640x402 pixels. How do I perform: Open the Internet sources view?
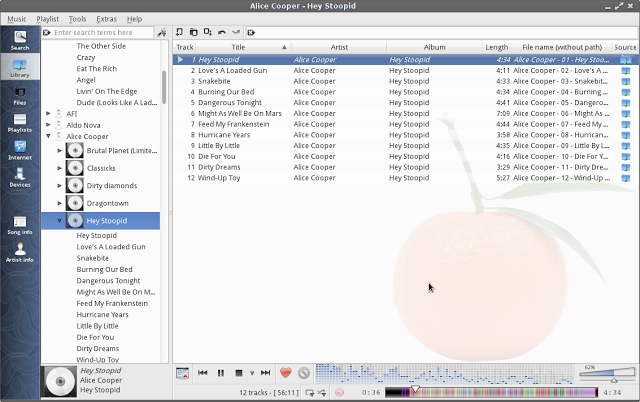(x=20, y=150)
